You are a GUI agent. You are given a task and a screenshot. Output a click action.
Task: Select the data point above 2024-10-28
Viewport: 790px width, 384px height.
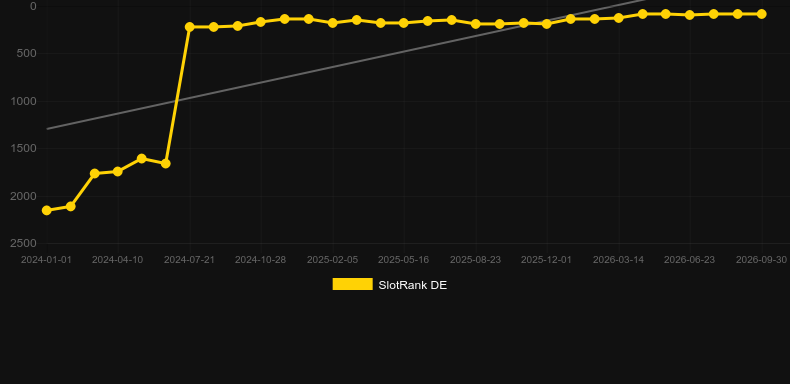[260, 22]
